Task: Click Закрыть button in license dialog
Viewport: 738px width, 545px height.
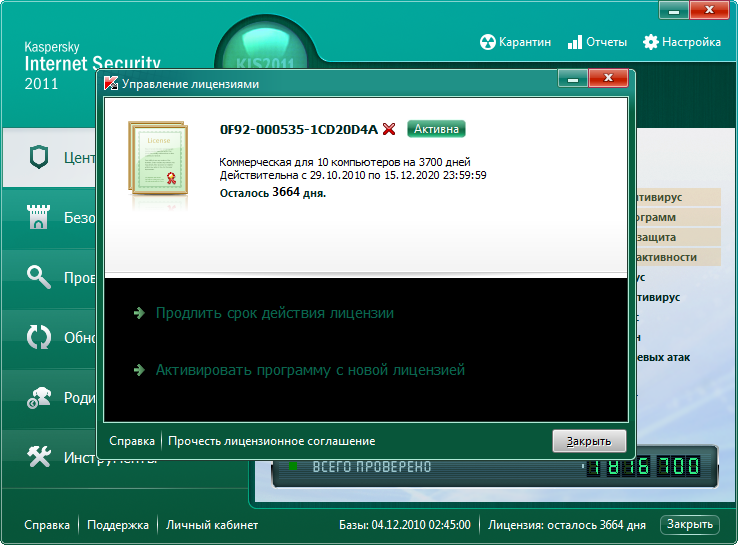Action: click(x=589, y=441)
